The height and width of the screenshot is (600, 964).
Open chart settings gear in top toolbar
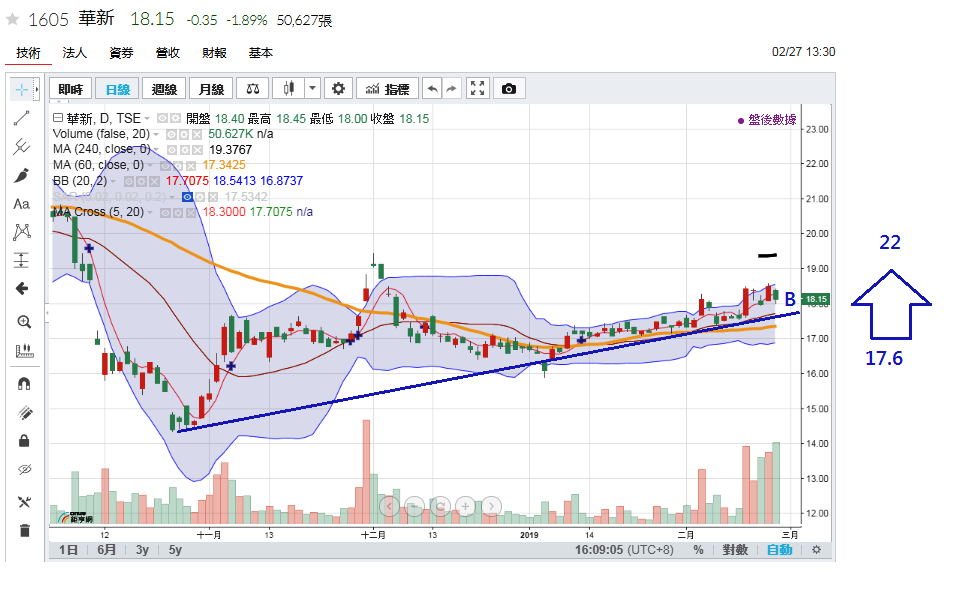click(338, 89)
